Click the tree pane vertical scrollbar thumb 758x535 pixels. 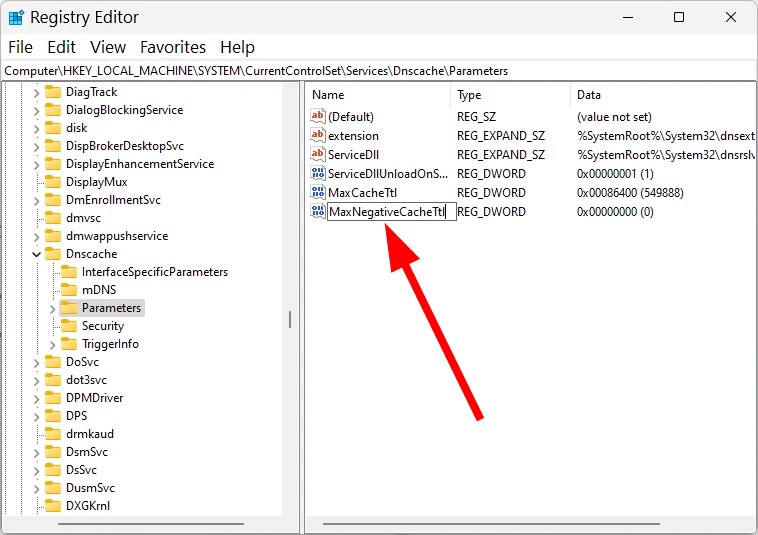[290, 319]
